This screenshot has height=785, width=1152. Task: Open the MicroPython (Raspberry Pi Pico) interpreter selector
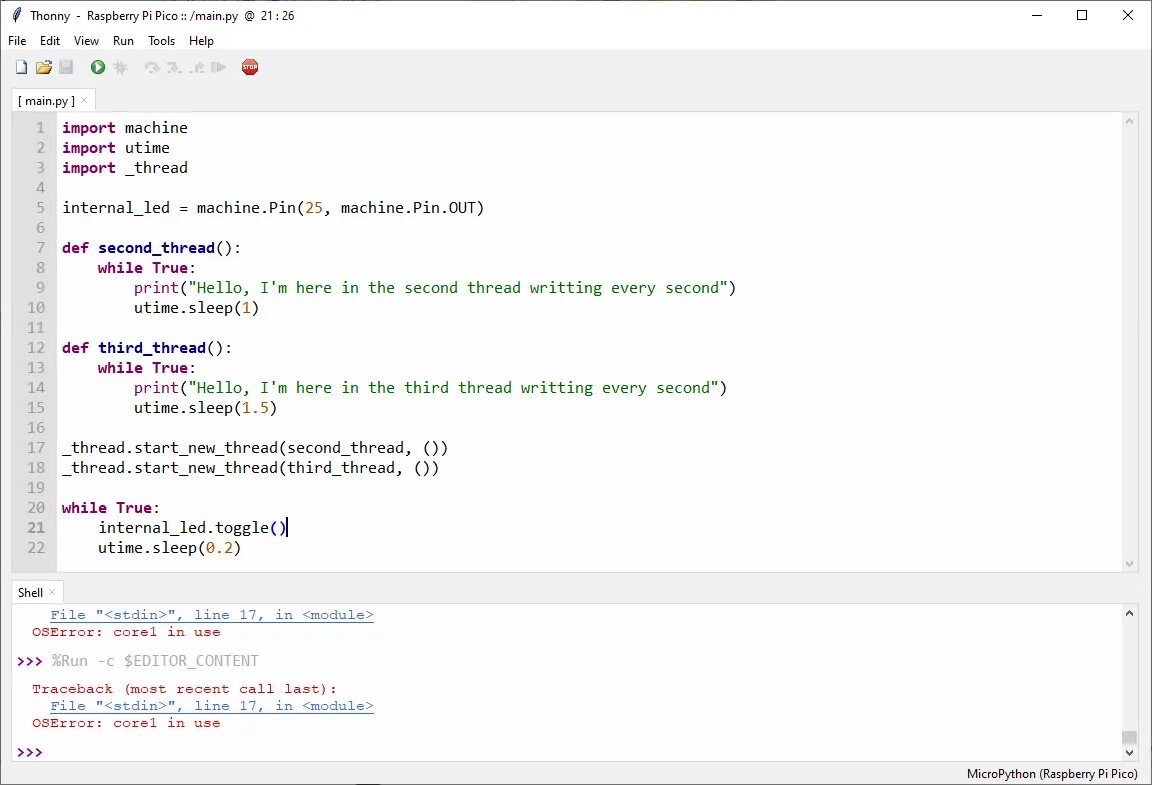[x=1052, y=774]
